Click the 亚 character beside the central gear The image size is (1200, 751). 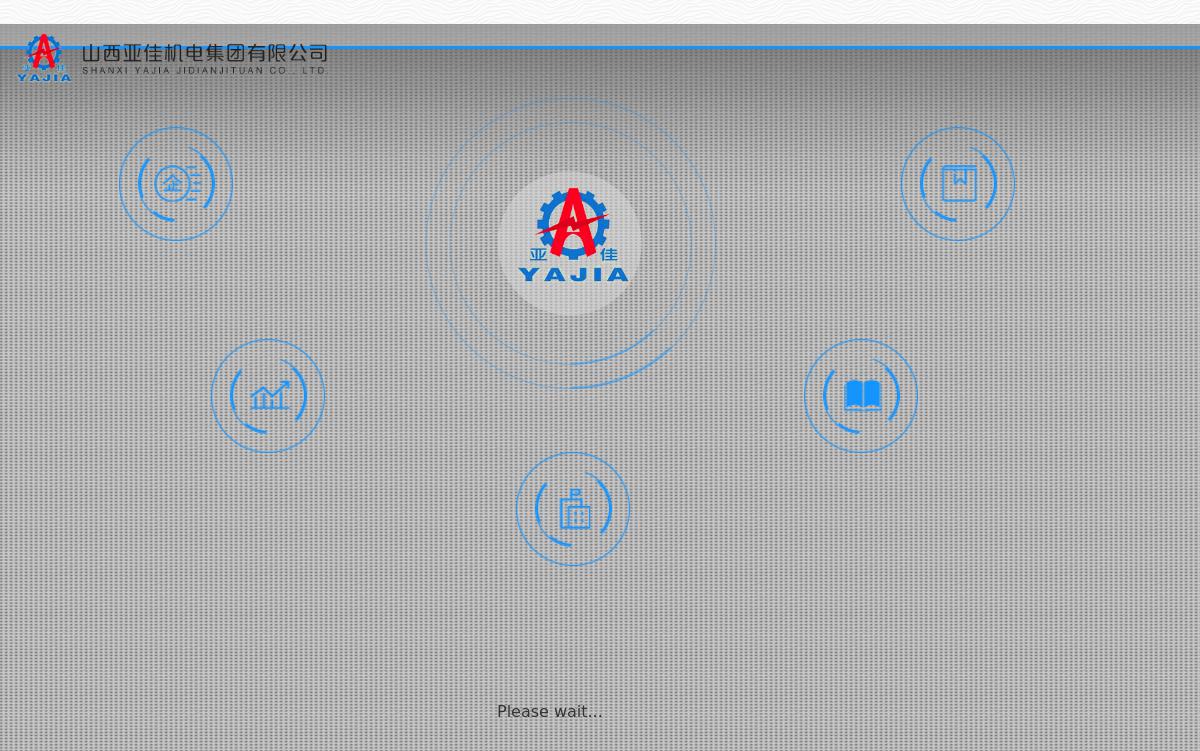pos(538,255)
